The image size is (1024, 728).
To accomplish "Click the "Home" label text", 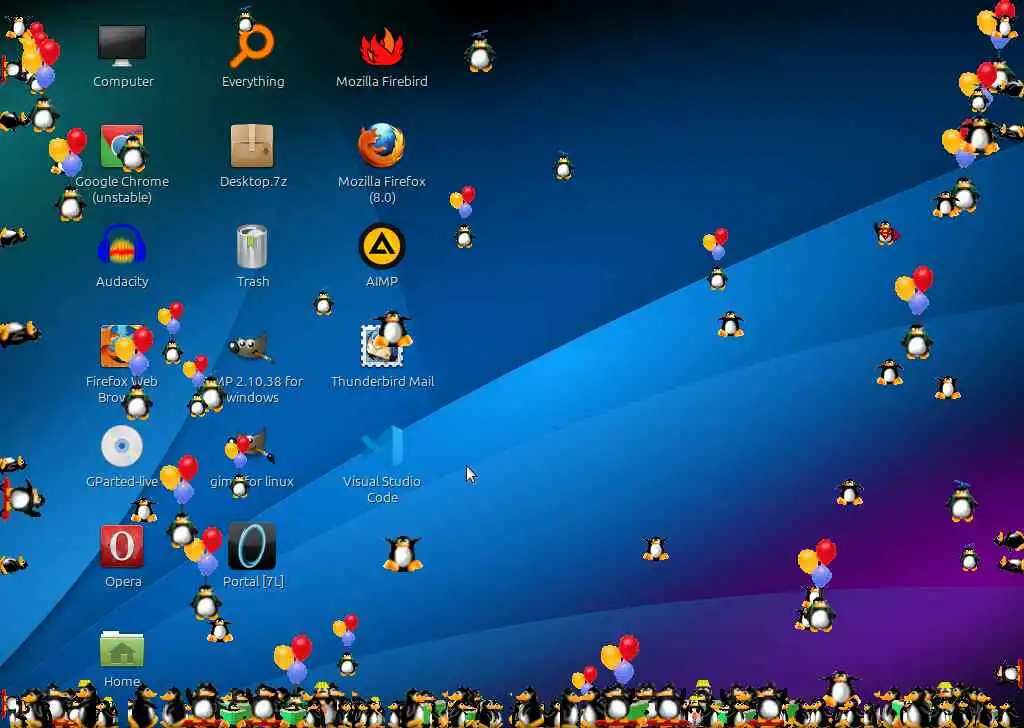I will click(x=122, y=681).
